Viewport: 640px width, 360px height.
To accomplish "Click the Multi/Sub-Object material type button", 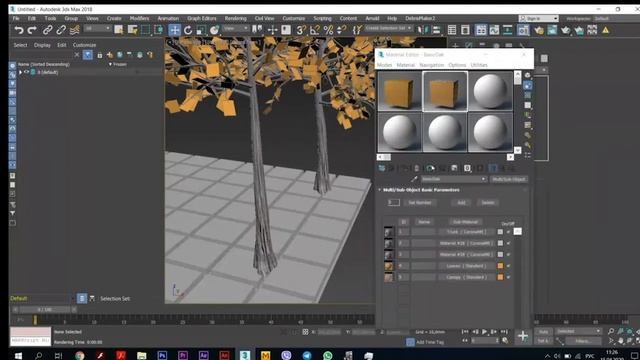I will coord(509,179).
